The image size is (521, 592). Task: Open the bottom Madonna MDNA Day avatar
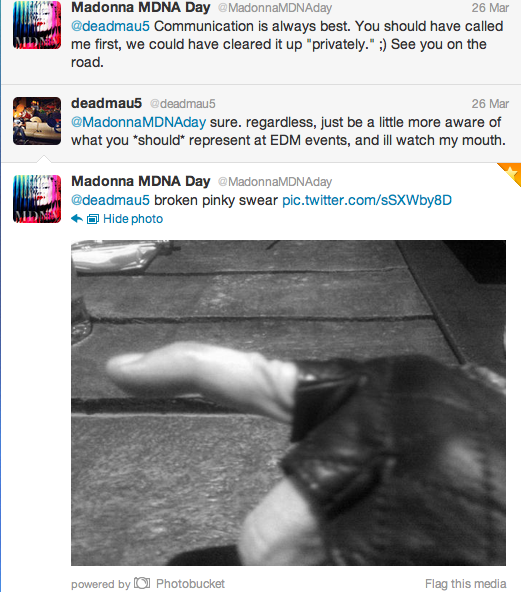37,199
